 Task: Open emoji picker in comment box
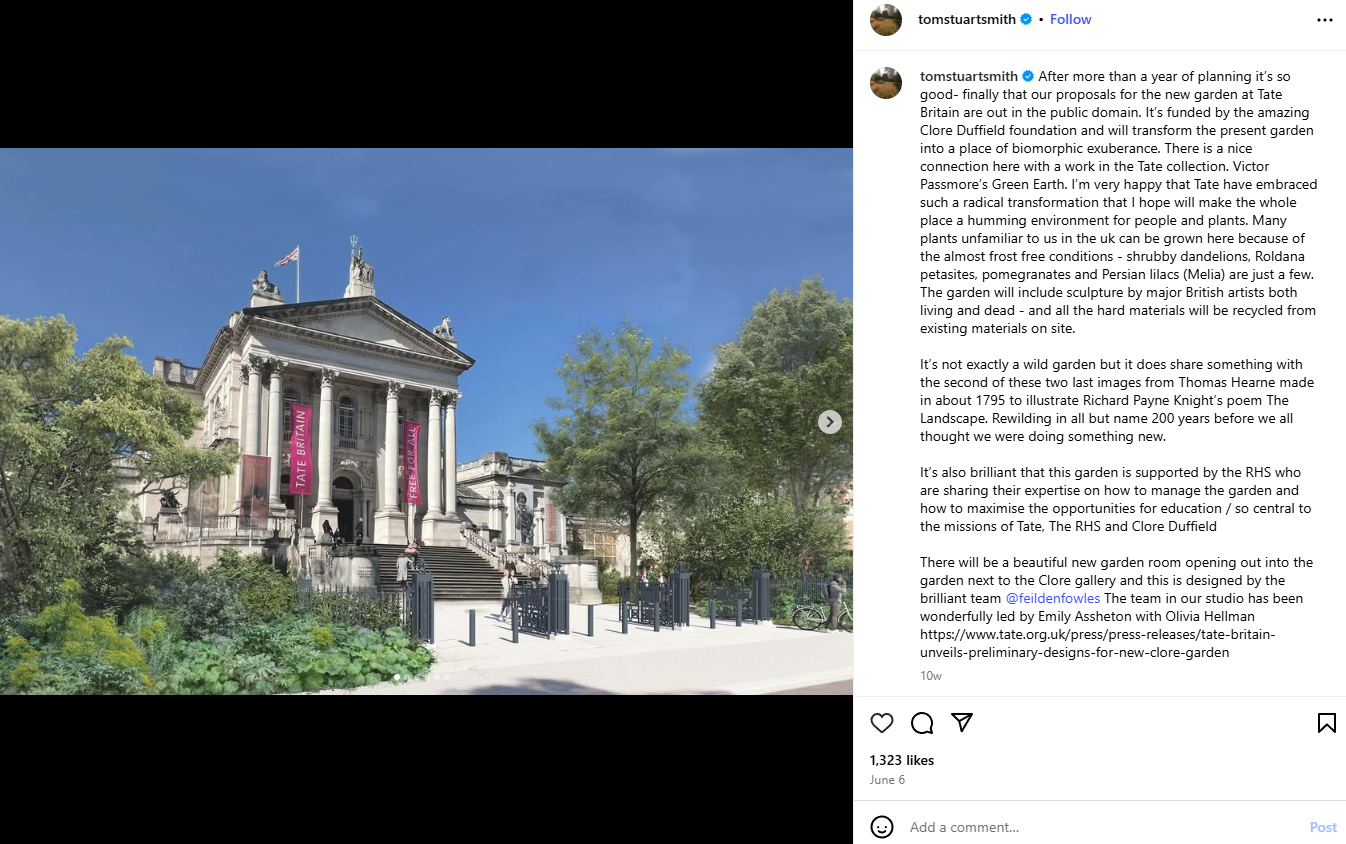[882, 827]
